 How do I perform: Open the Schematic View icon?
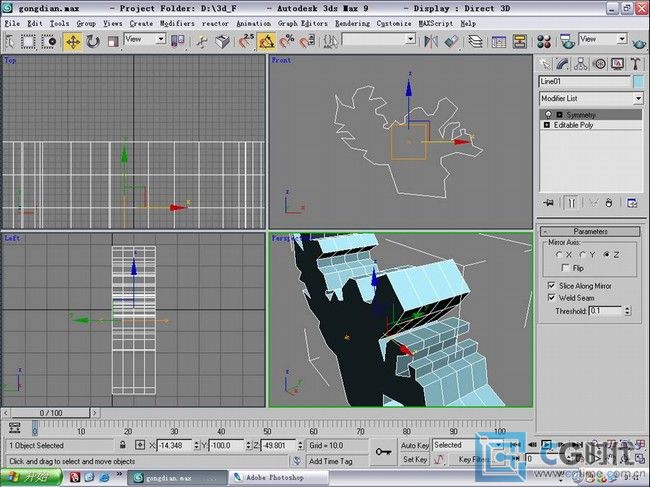click(x=519, y=41)
